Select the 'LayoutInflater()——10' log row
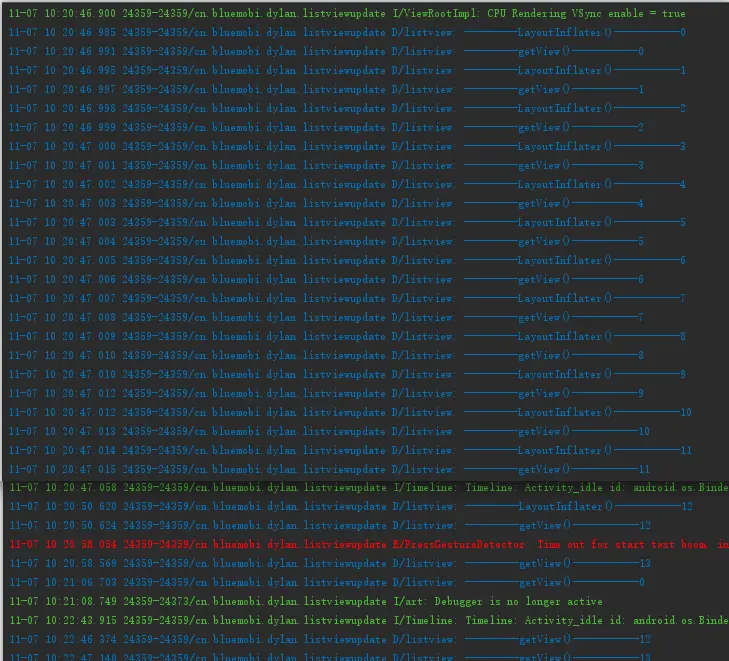729x661 pixels. click(350, 413)
